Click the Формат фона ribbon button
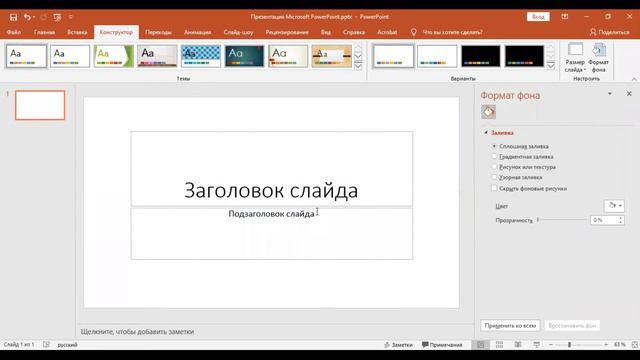Image resolution: width=640 pixels, height=360 pixels. click(x=598, y=58)
